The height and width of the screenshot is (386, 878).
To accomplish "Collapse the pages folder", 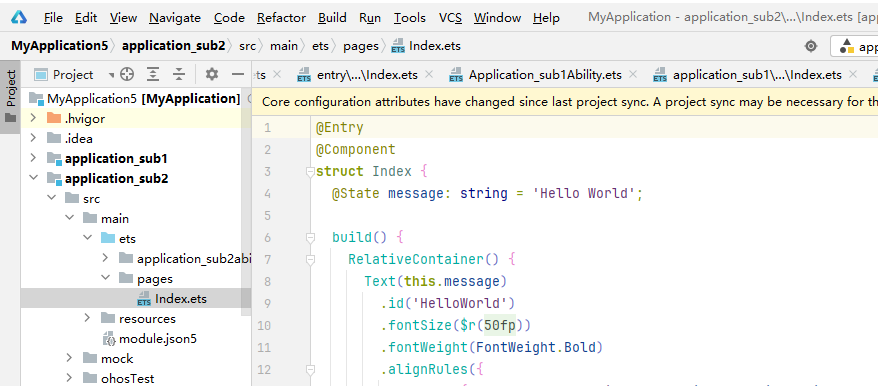I will click(106, 278).
